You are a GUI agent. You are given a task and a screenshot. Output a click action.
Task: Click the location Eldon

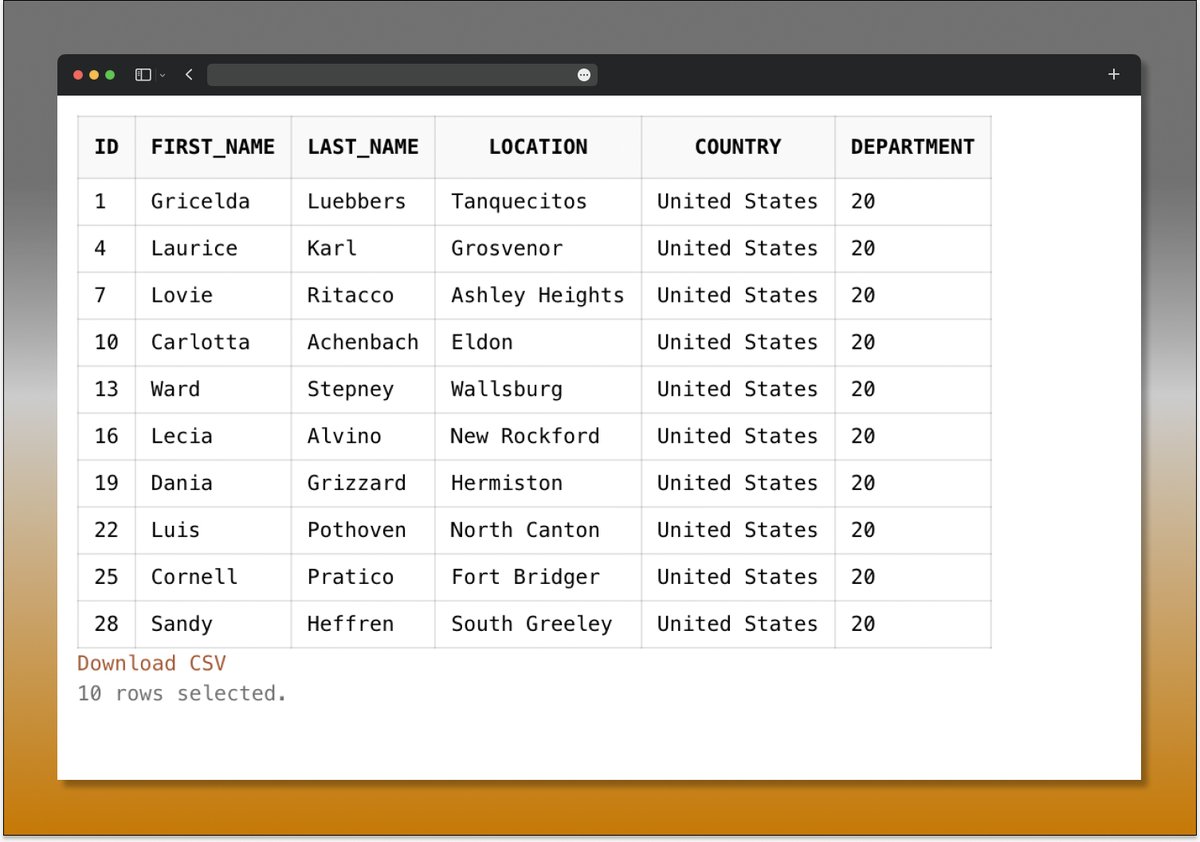click(x=482, y=342)
